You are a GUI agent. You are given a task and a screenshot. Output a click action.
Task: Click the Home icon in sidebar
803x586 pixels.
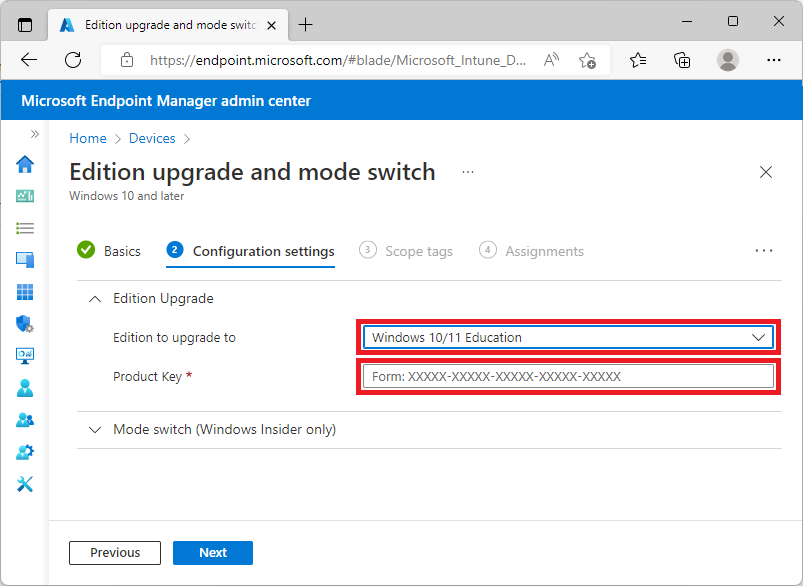(25, 164)
